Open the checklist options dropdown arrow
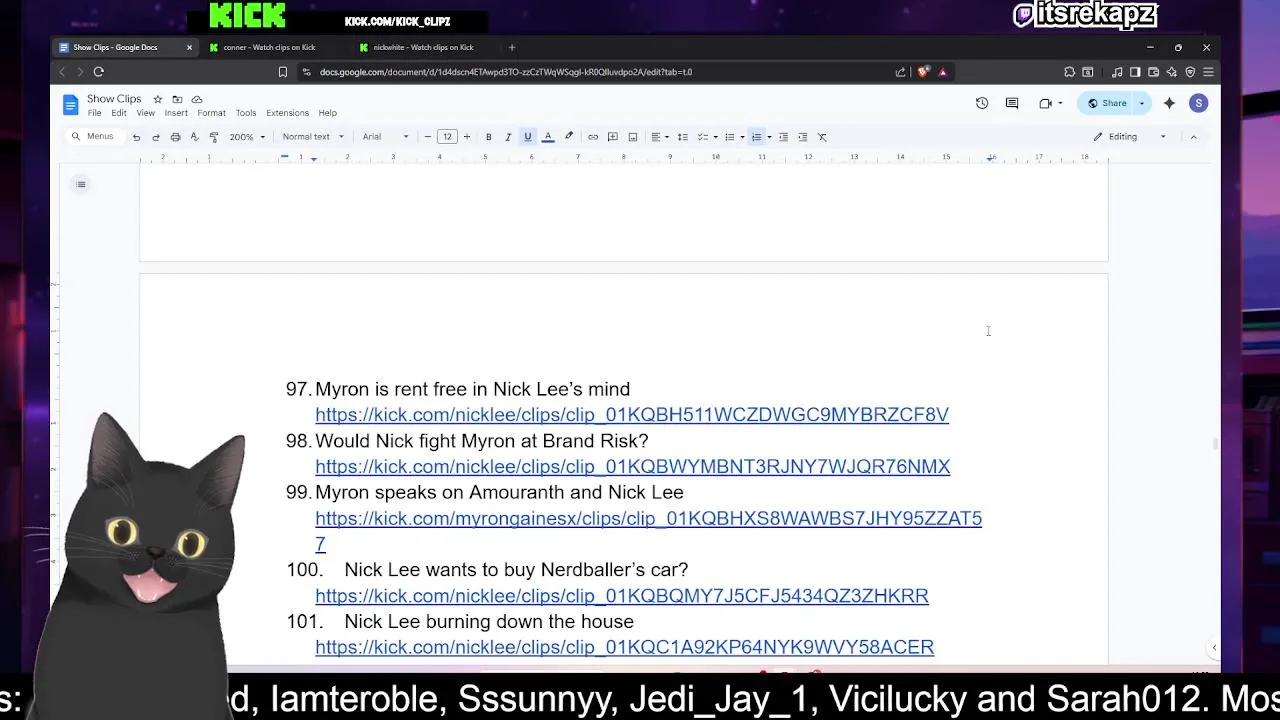 coord(716,137)
